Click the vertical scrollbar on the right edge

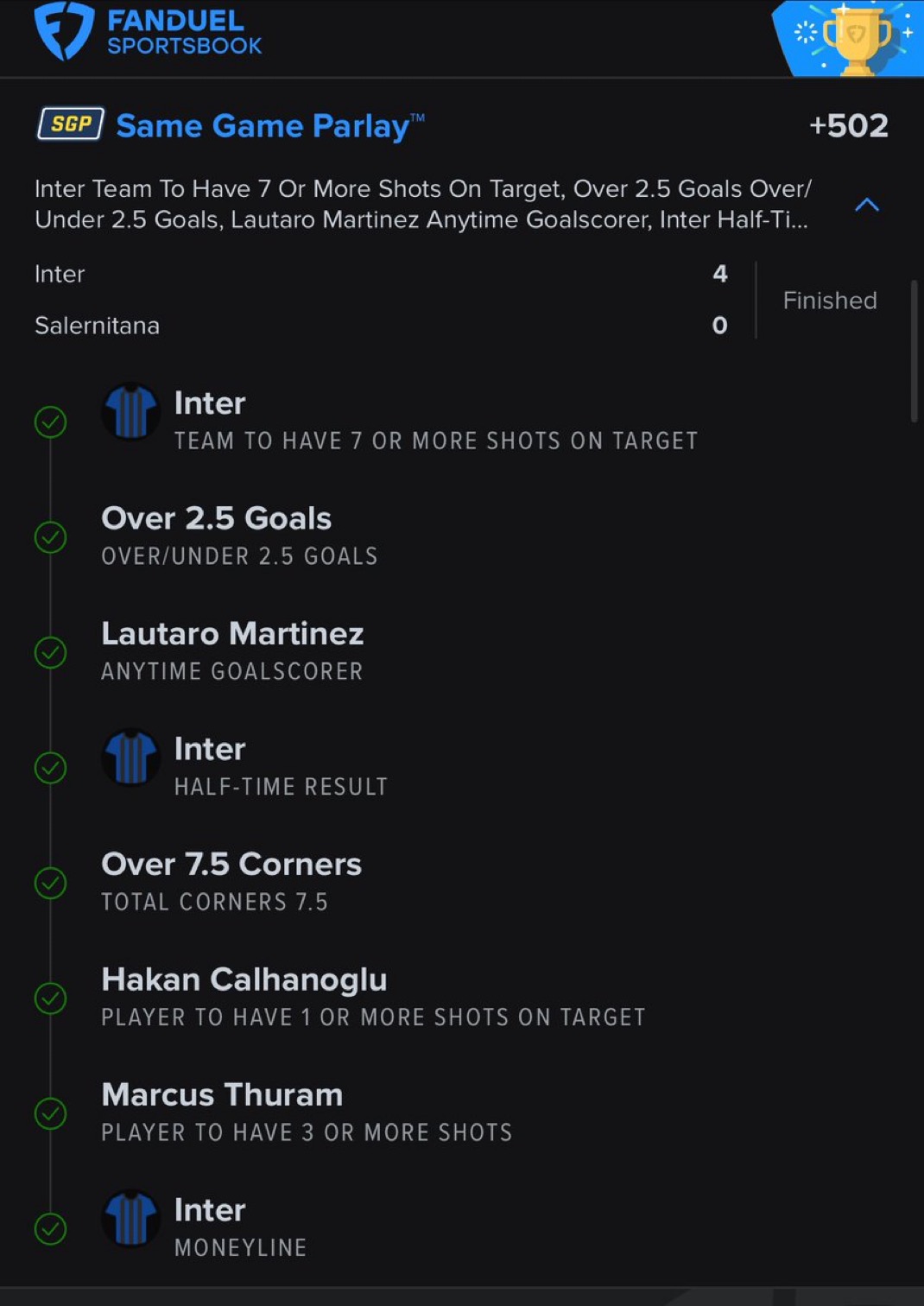click(914, 350)
